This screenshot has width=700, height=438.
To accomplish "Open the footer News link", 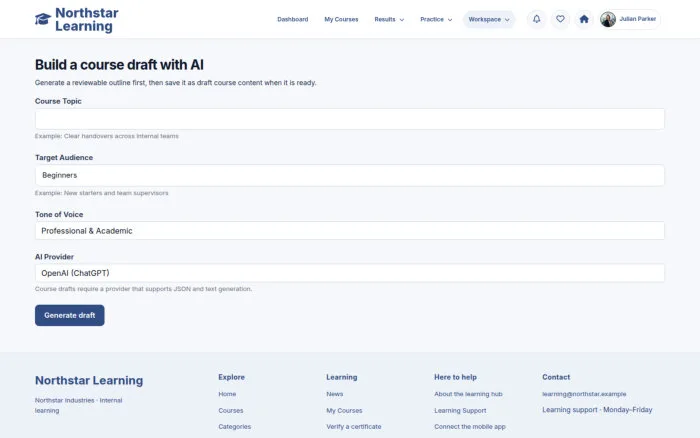I will point(334,394).
